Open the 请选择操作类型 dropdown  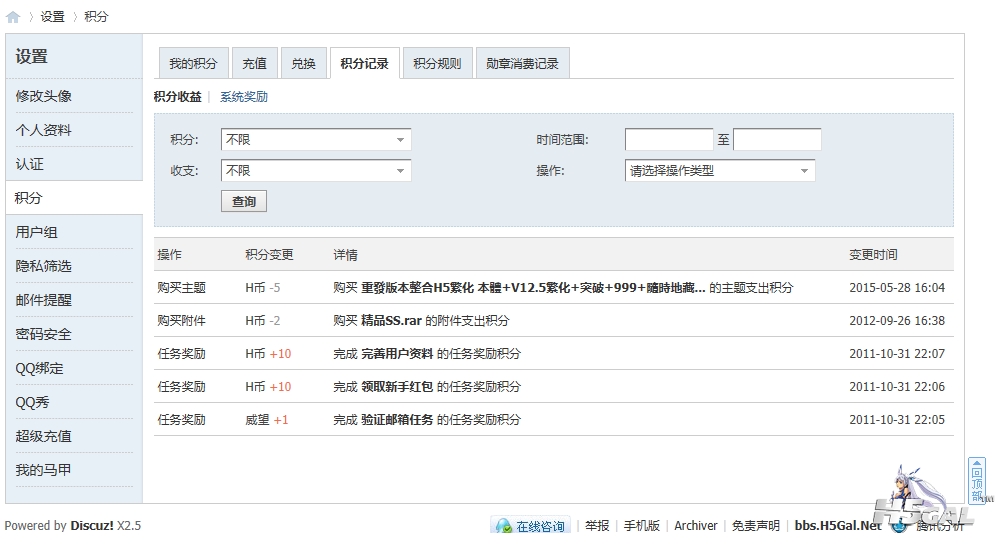[x=720, y=171]
